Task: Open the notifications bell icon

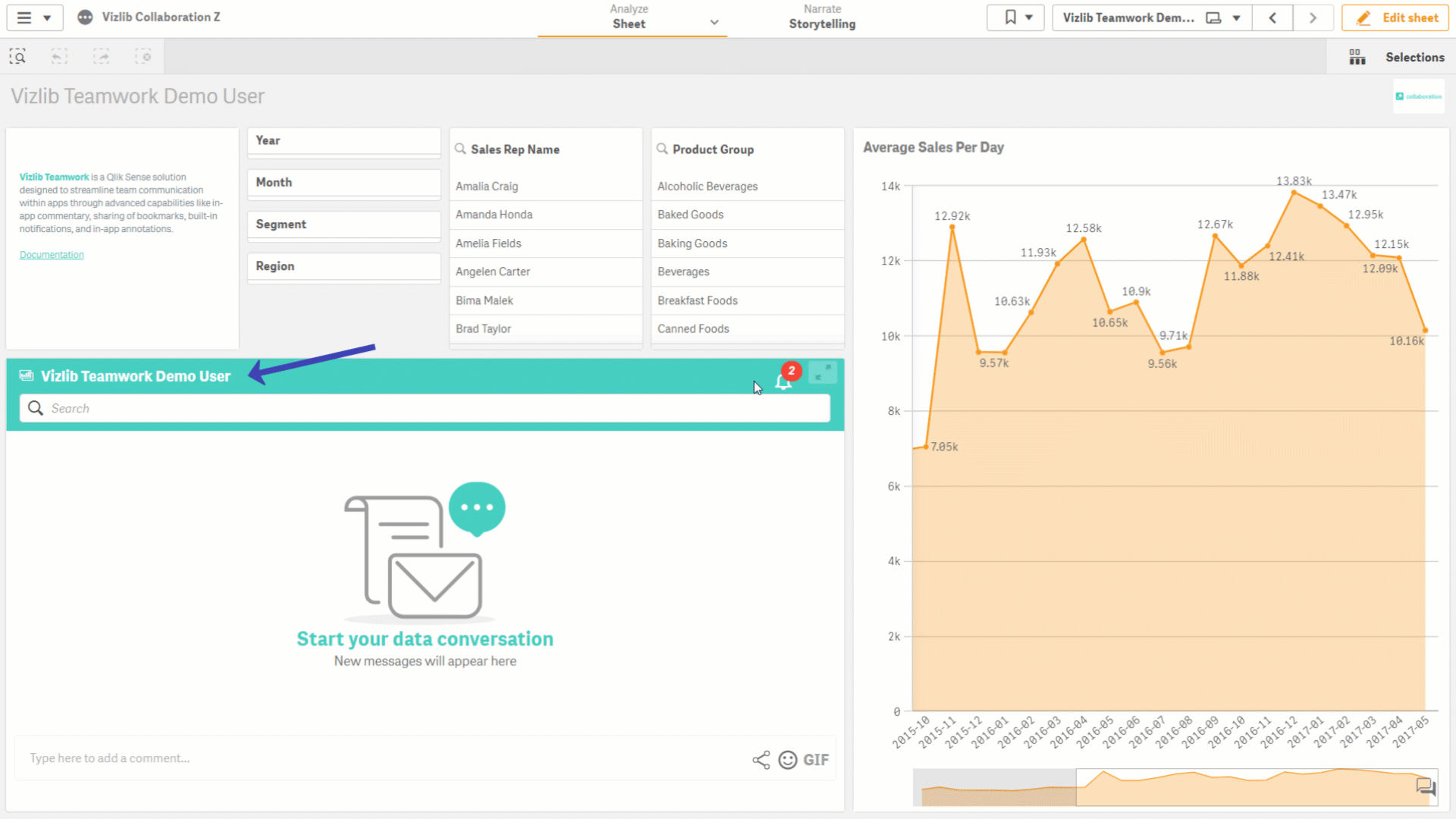Action: point(783,381)
